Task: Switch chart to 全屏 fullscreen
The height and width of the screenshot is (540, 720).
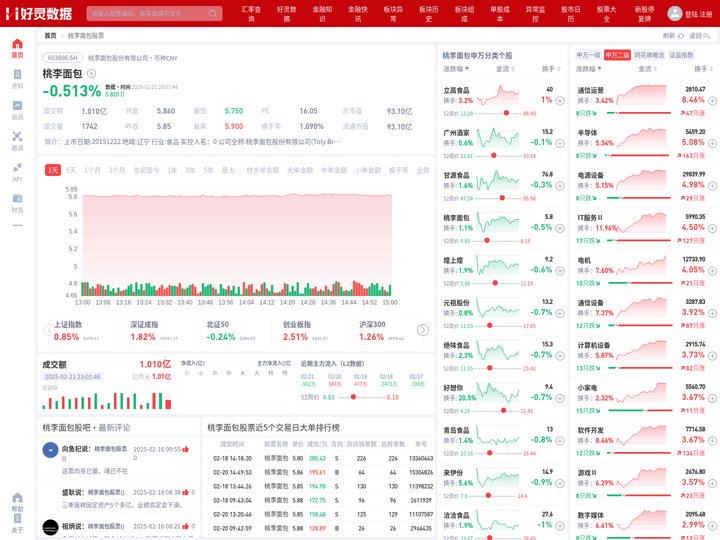Action: tap(422, 170)
